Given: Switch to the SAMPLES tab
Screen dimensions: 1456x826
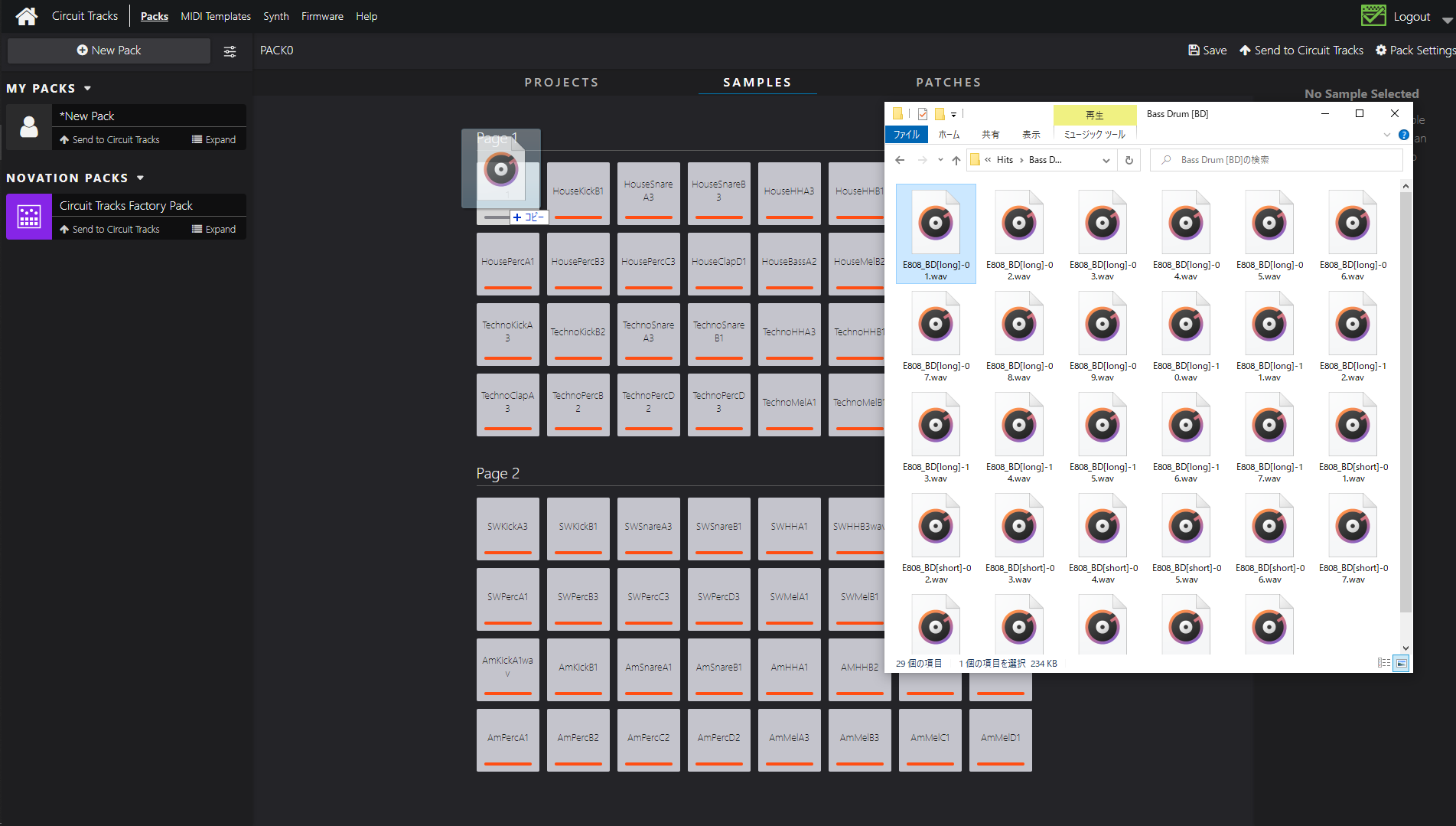Looking at the screenshot, I should (757, 82).
